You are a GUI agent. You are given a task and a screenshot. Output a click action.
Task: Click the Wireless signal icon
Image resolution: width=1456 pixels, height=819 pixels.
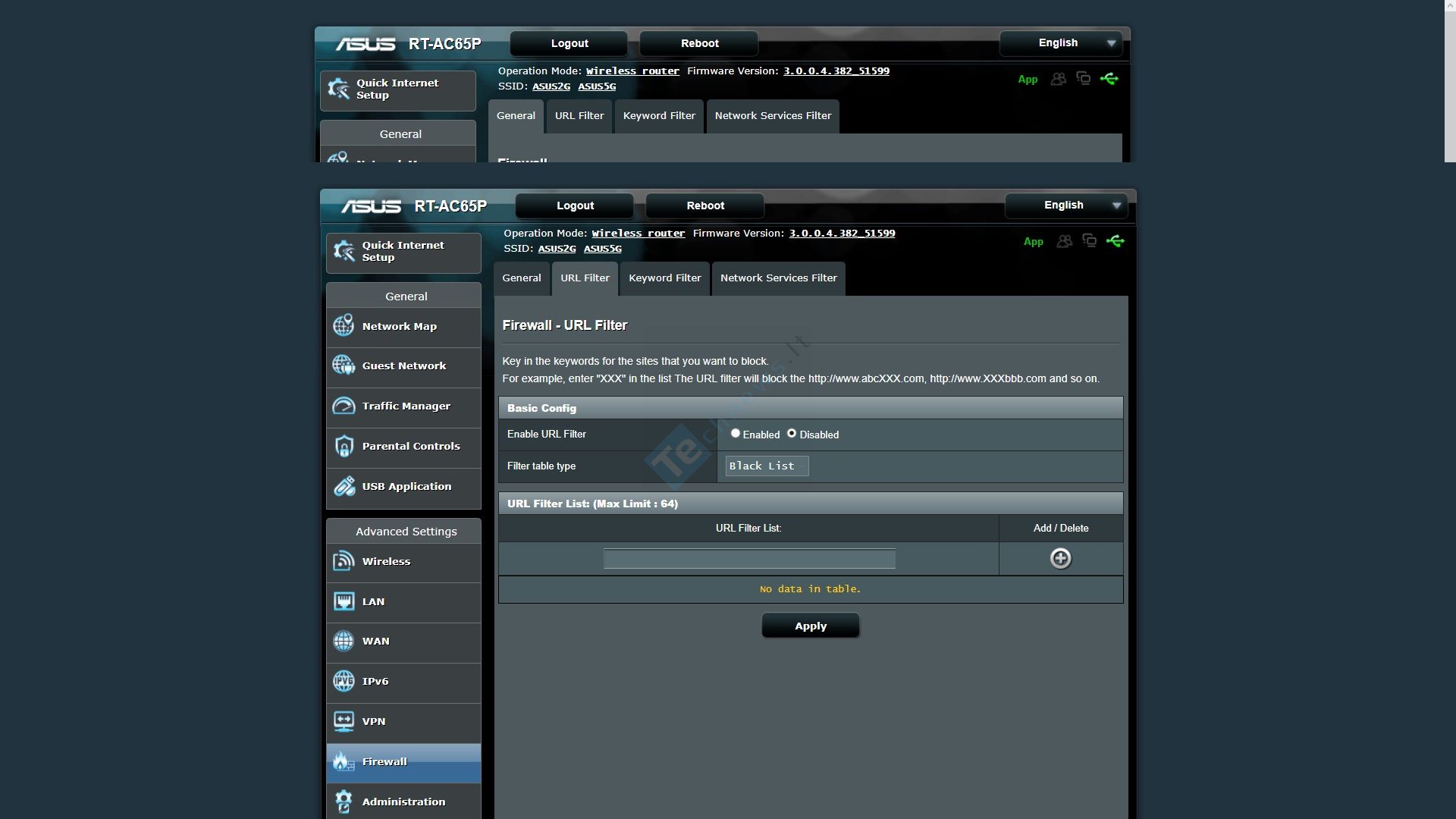(344, 561)
